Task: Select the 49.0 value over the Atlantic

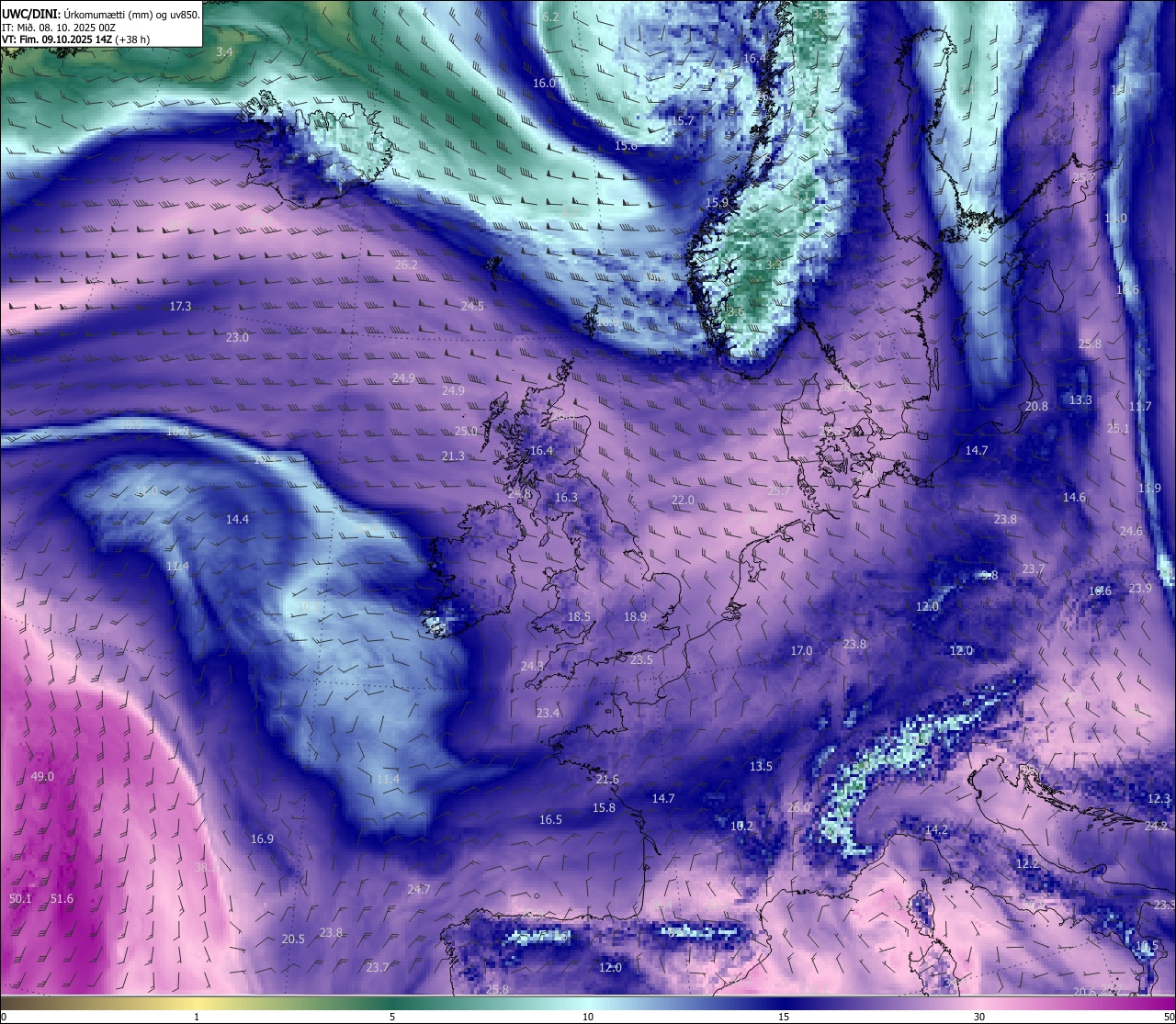Action: click(x=42, y=776)
